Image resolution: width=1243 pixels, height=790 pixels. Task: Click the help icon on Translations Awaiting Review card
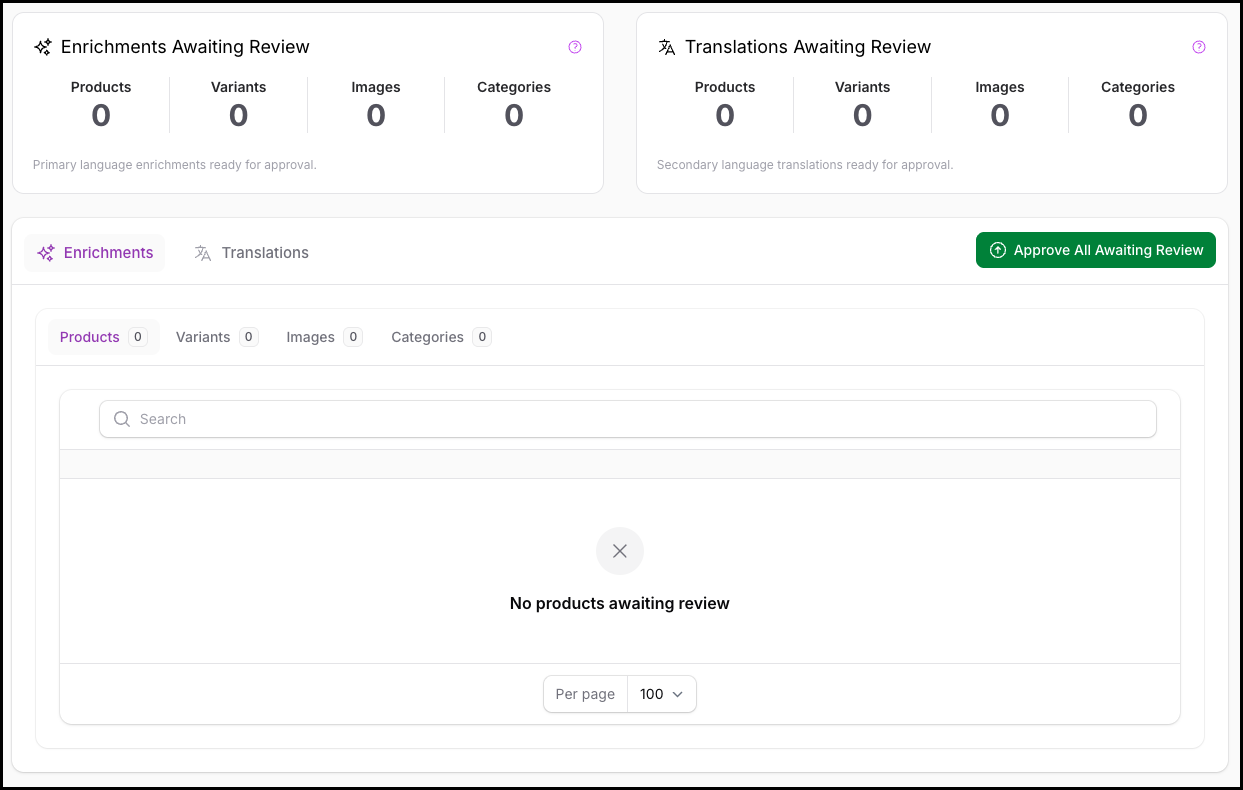coord(1199,47)
